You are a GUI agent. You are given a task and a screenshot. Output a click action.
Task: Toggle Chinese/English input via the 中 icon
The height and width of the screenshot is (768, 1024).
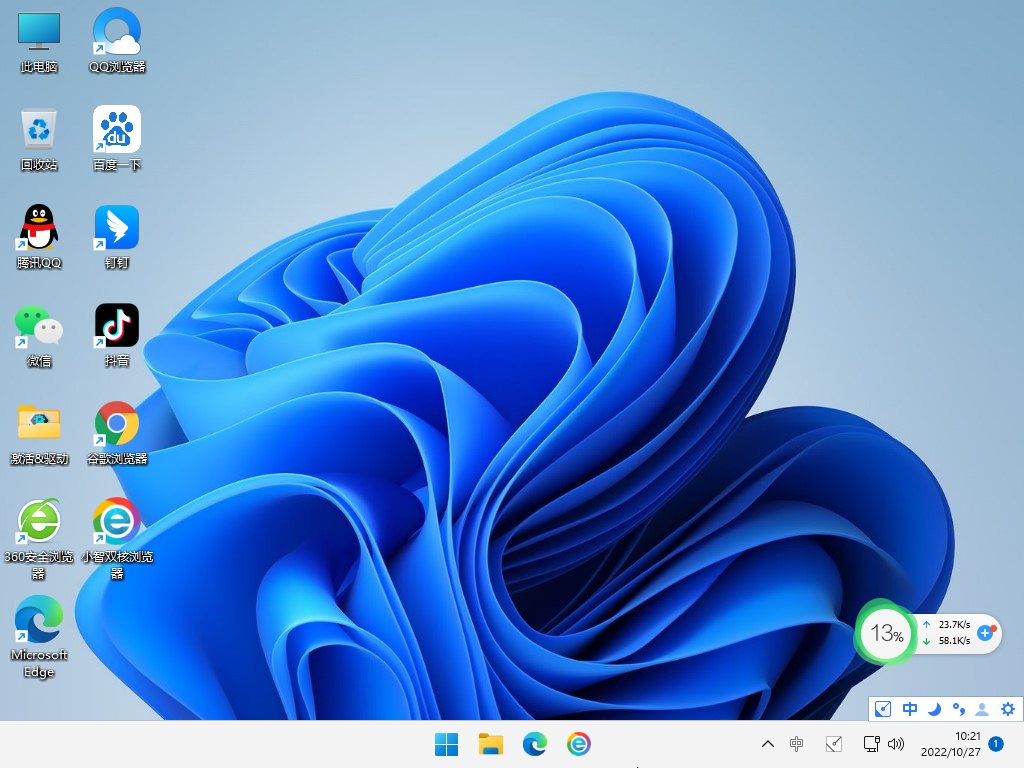(x=909, y=709)
